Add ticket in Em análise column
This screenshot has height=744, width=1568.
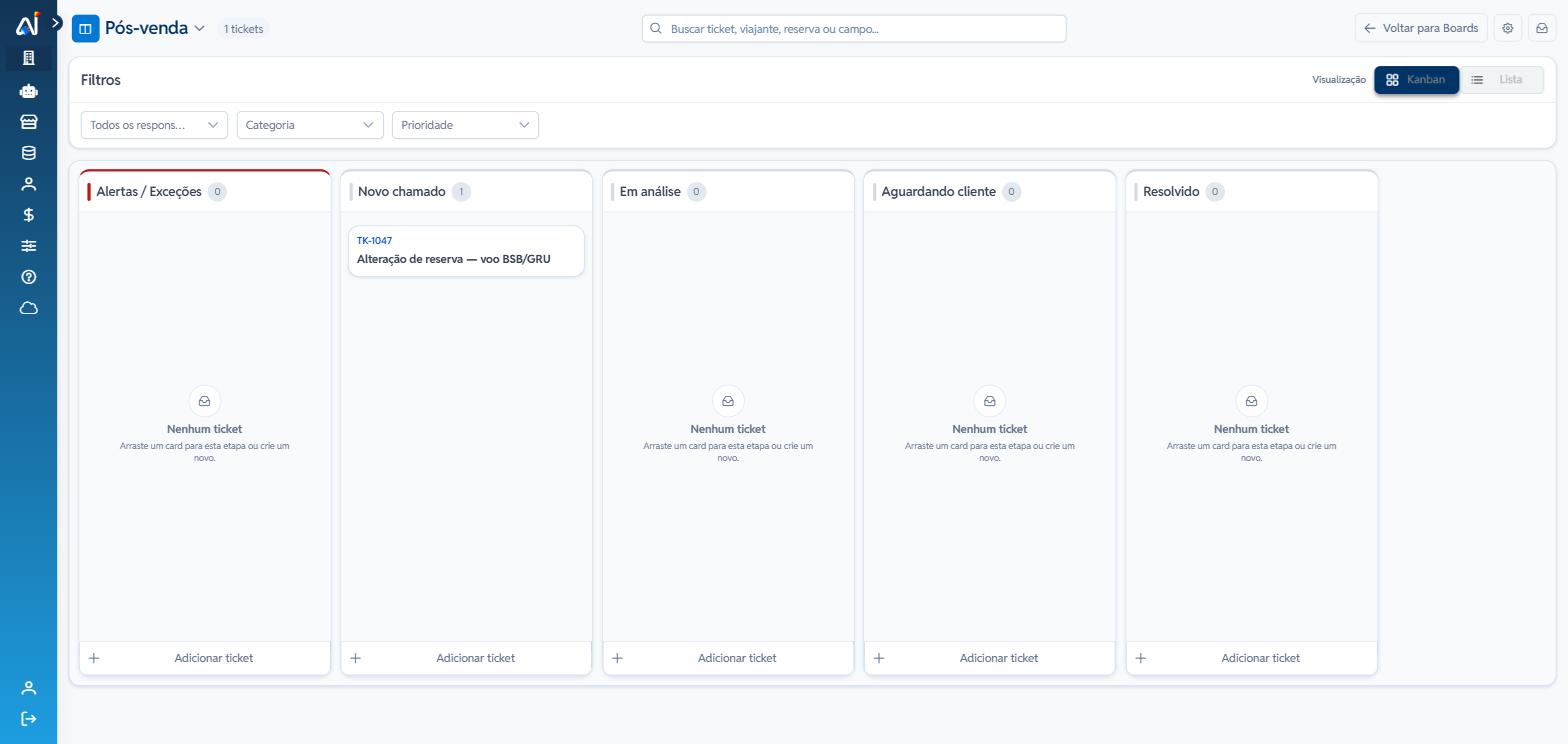pos(728,658)
